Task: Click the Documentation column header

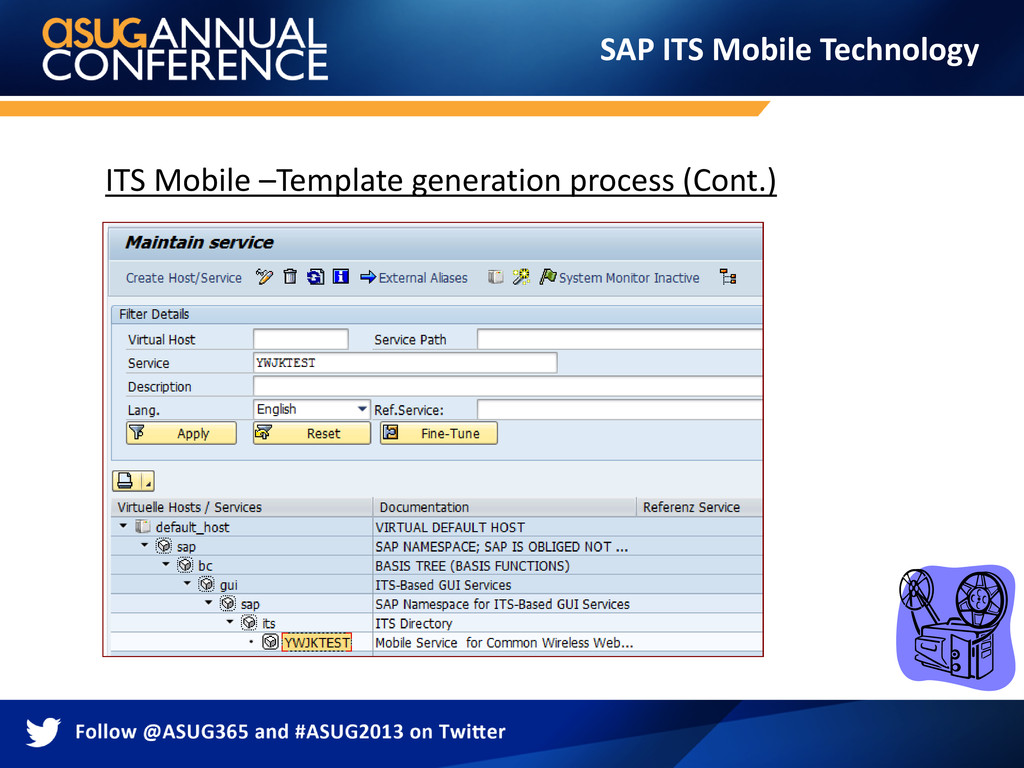Action: 504,507
